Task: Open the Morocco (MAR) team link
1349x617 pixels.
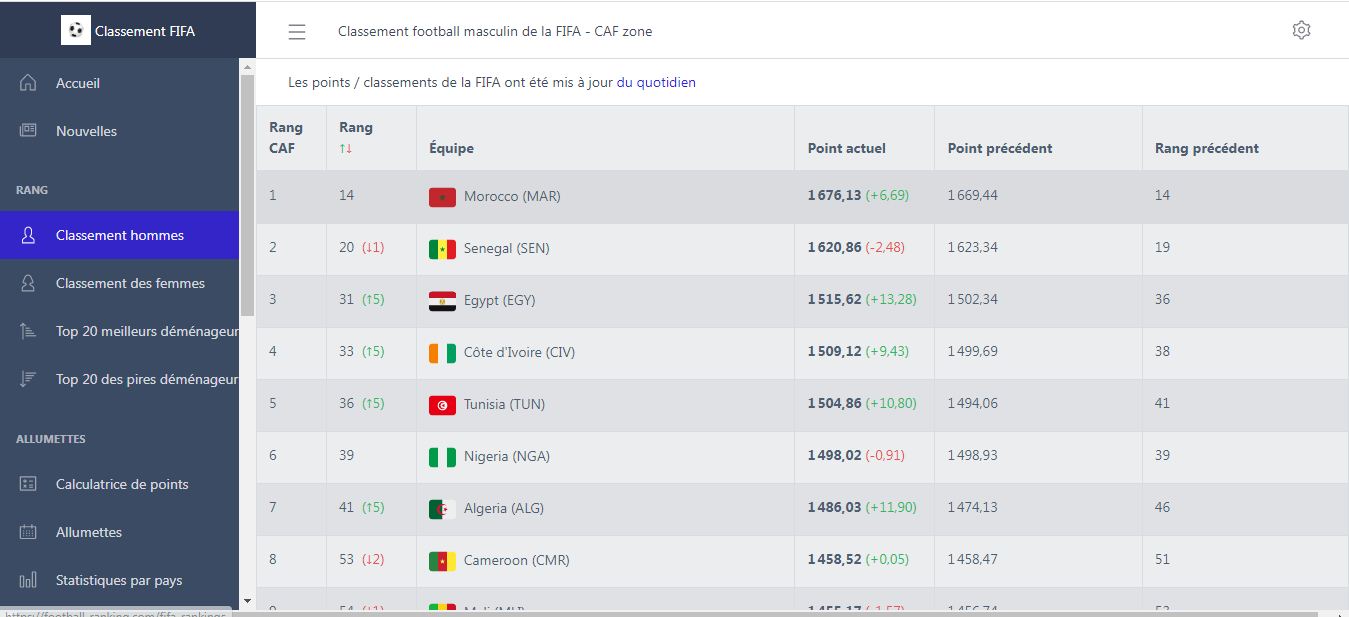Action: (x=512, y=197)
